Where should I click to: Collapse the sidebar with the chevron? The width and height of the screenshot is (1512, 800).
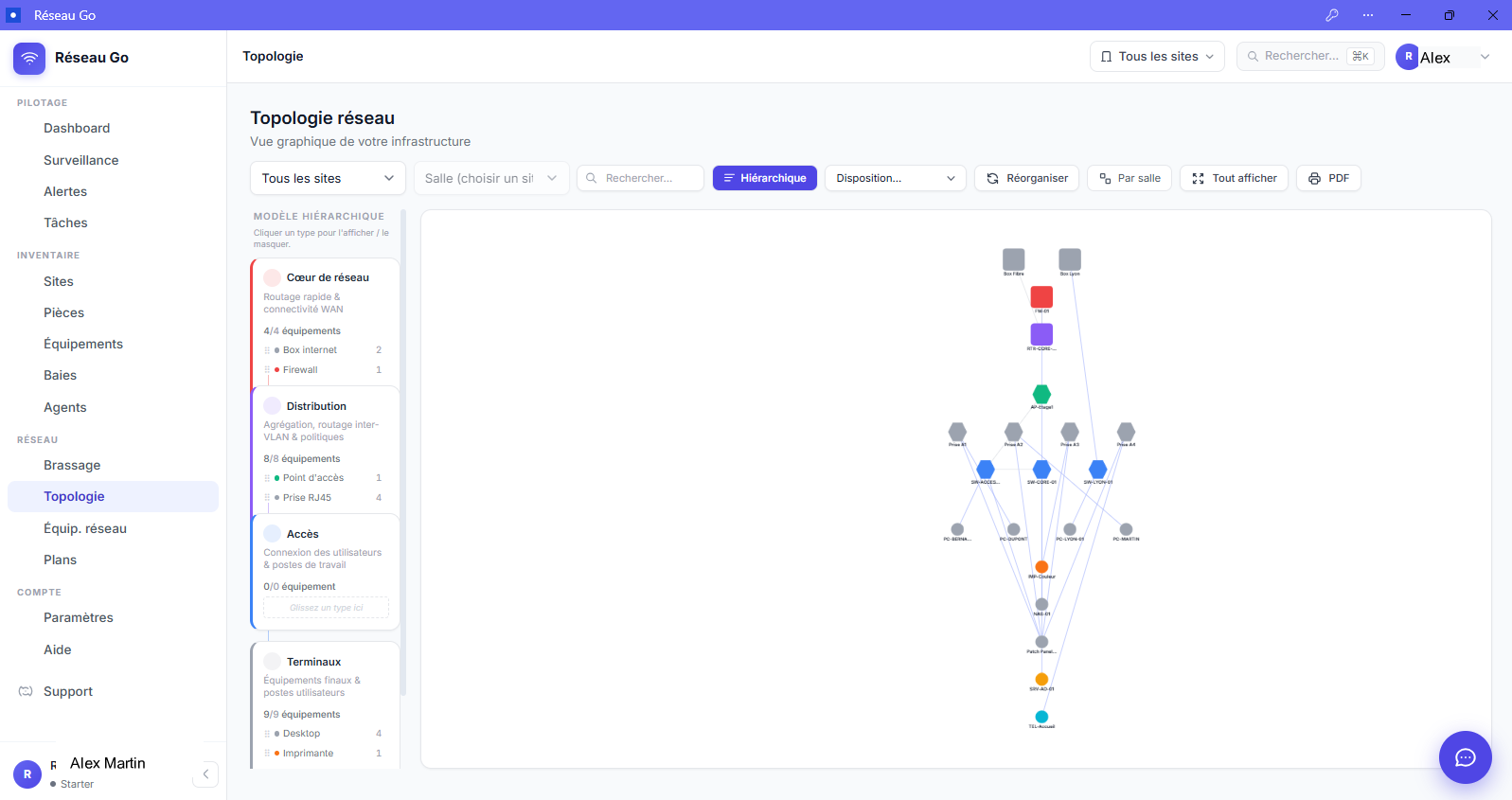click(205, 774)
